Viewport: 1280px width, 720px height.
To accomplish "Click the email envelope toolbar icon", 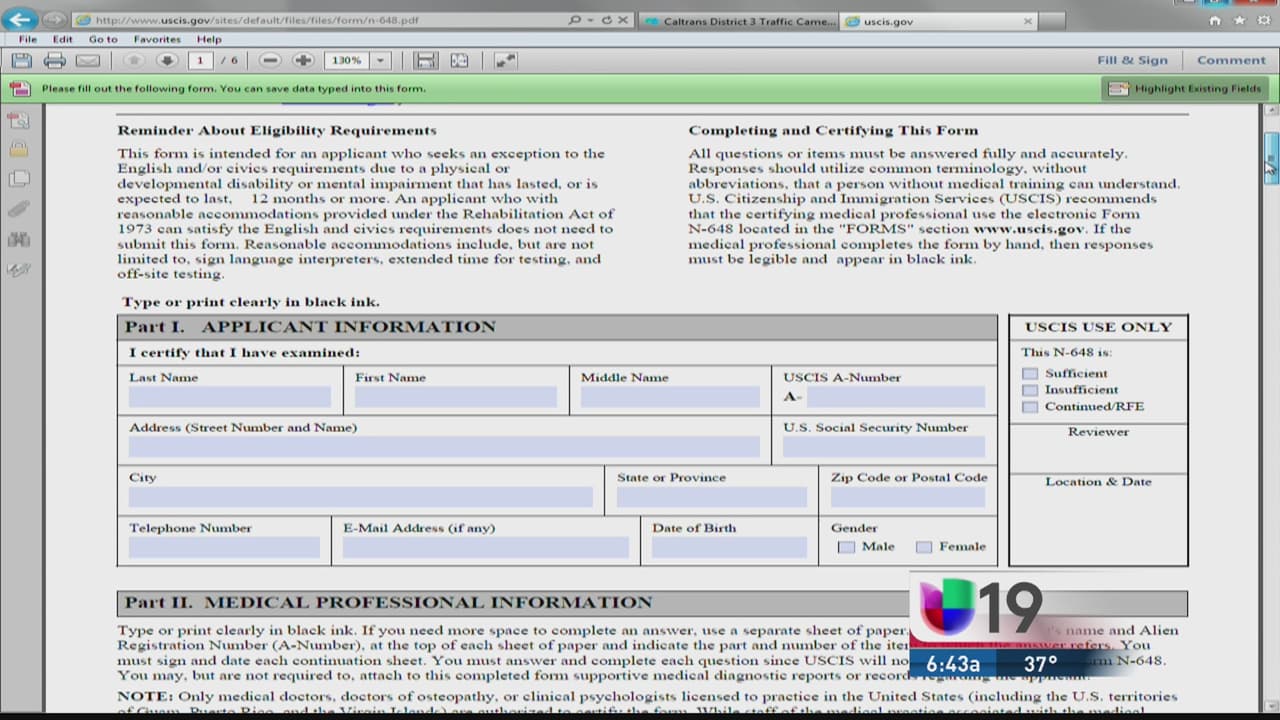I will tap(88, 61).
